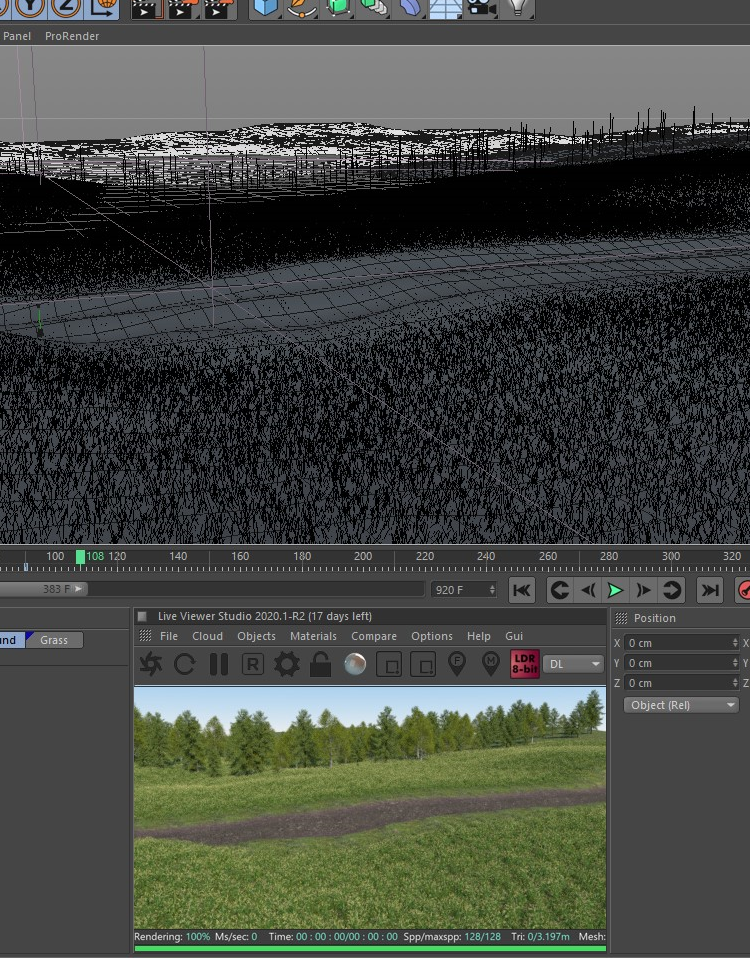Toggle the Z-axis lock icon
The width and height of the screenshot is (750, 958).
64,7
